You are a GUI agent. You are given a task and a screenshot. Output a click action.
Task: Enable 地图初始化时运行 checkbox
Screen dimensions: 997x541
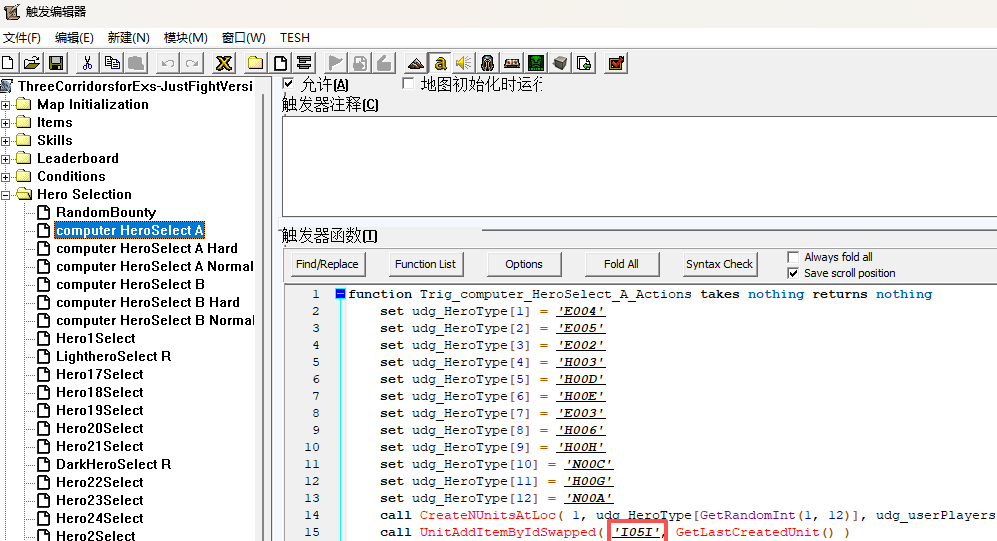(x=408, y=83)
